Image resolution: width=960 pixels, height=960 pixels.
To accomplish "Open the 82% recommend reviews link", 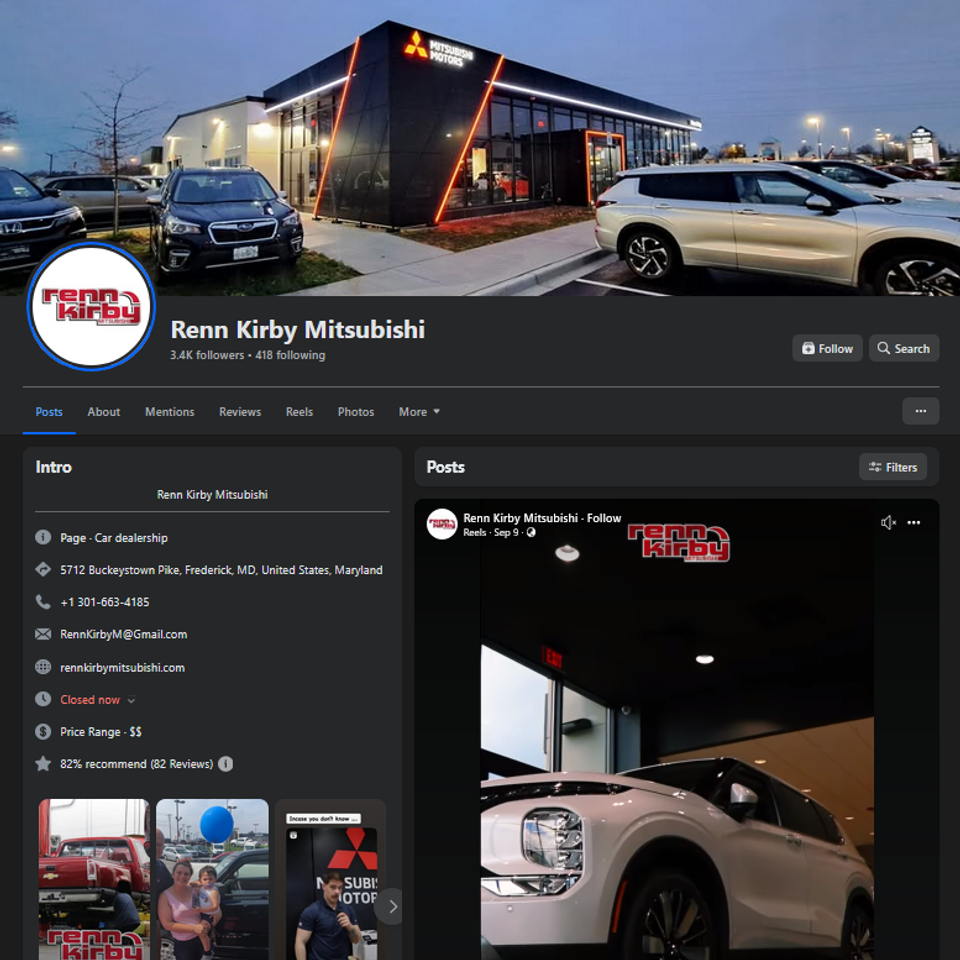I will click(137, 764).
